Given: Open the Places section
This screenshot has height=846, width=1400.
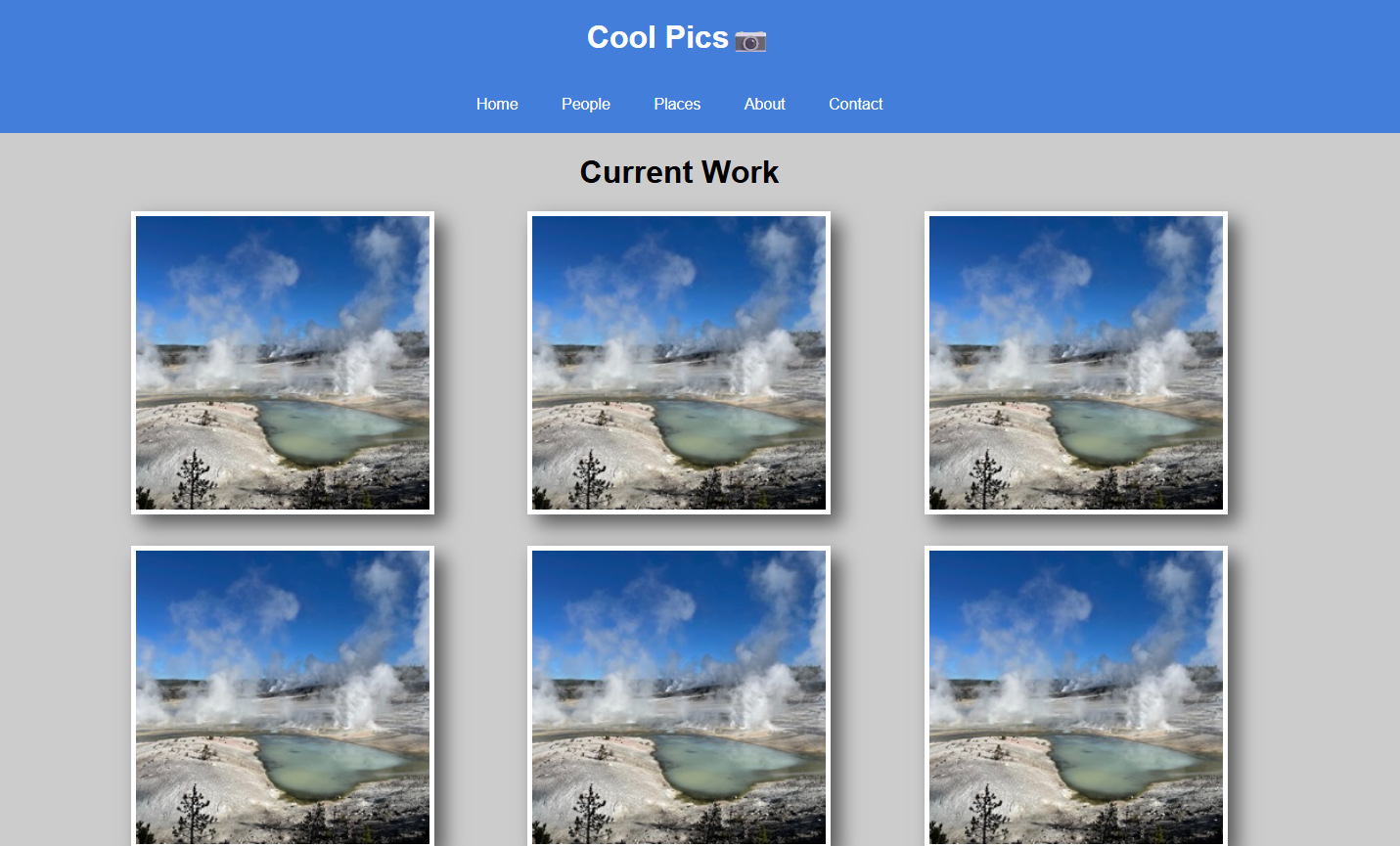Looking at the screenshot, I should [x=677, y=104].
